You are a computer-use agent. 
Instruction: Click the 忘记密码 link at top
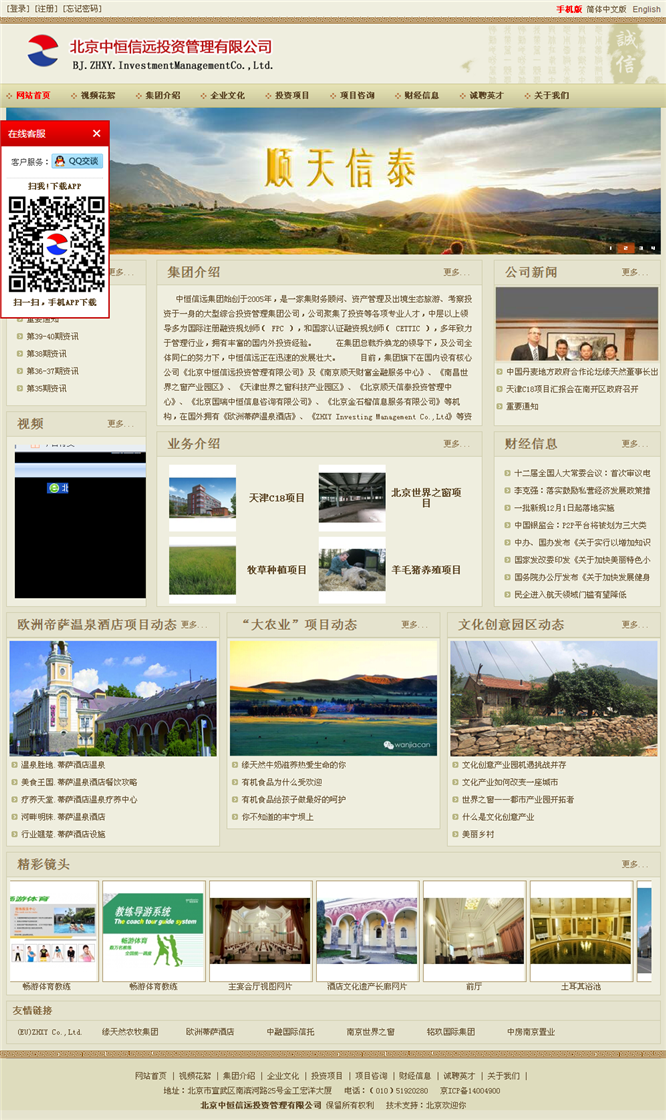(82, 9)
